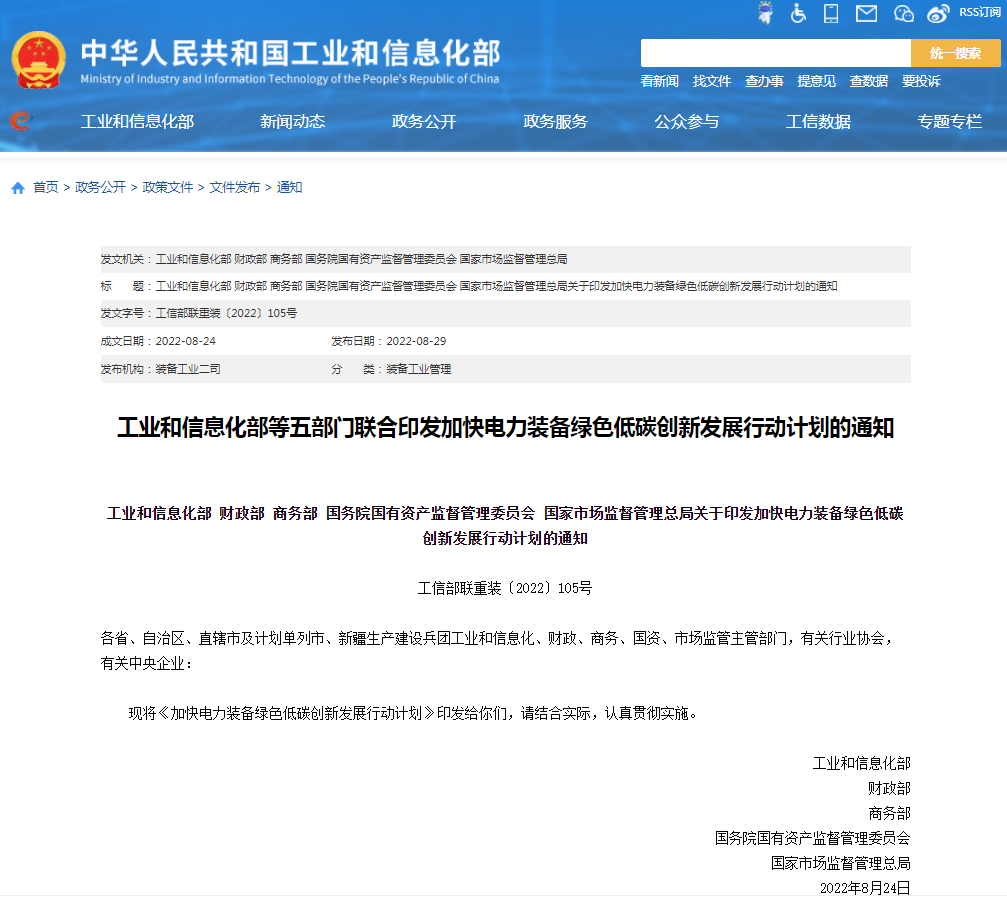Viewport: 1007px width, 899px height.
Task: Click the signature line 国家市场监督管理总局
Action: (841, 864)
